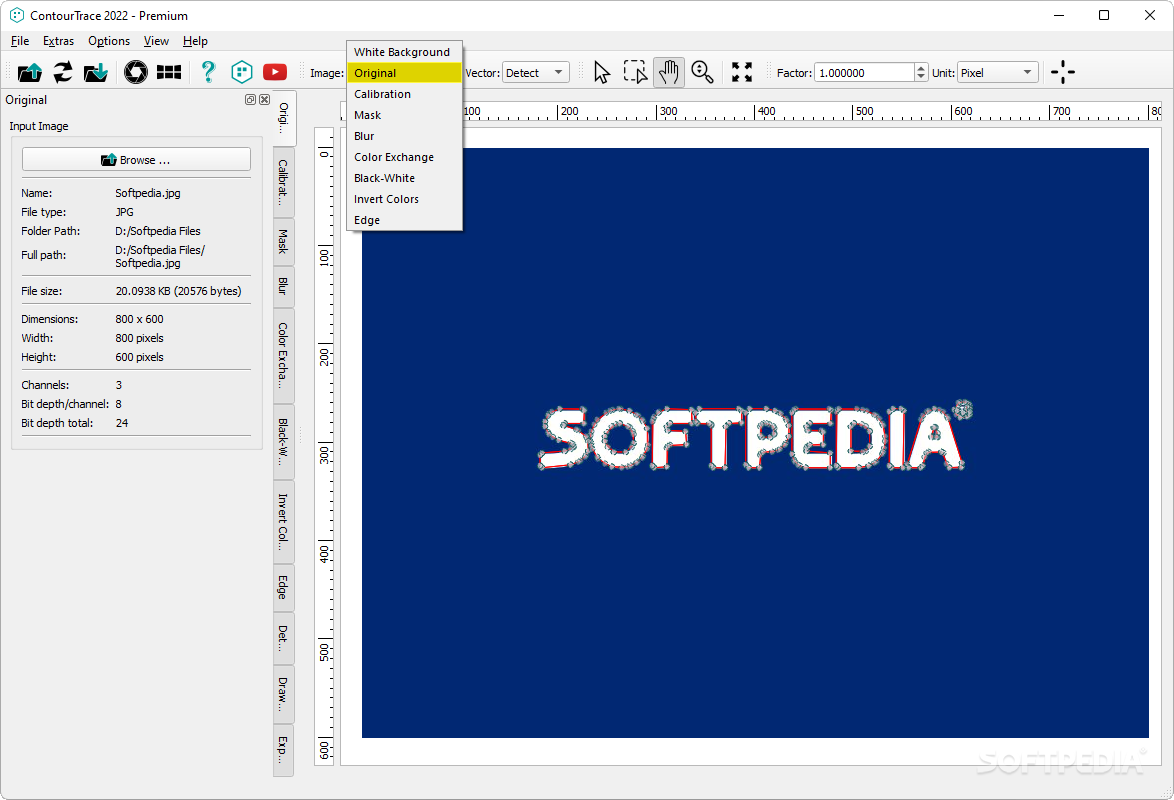
Task: Choose Invert Colors in image list
Action: point(404,199)
